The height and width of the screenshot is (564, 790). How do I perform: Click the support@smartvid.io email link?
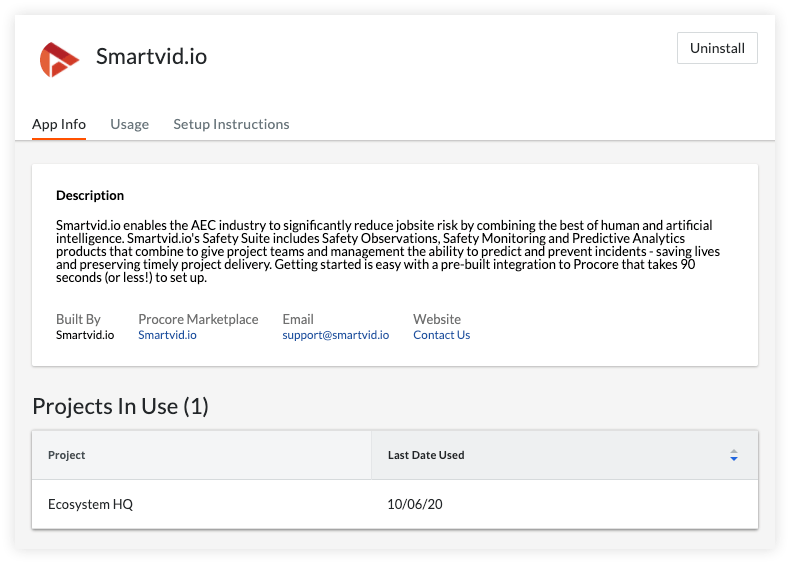pos(335,335)
